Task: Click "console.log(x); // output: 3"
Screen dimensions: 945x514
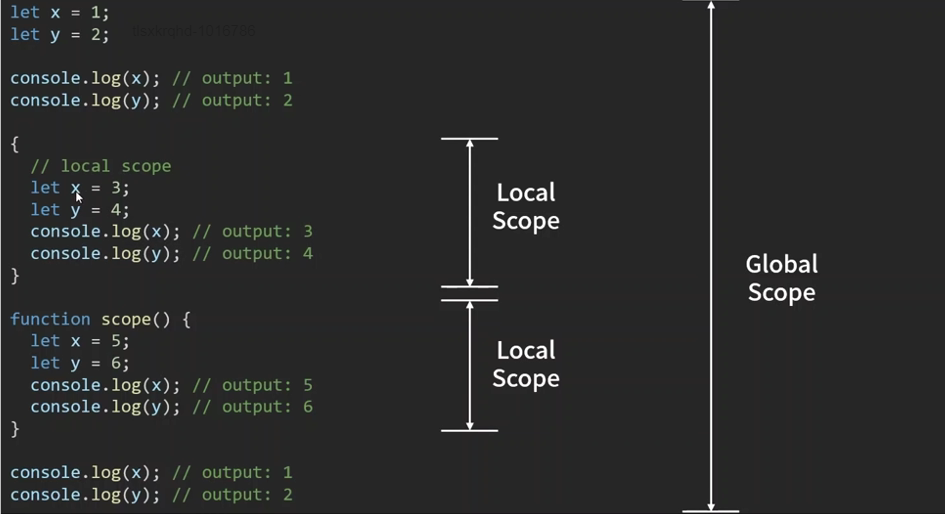Action: coord(172,231)
